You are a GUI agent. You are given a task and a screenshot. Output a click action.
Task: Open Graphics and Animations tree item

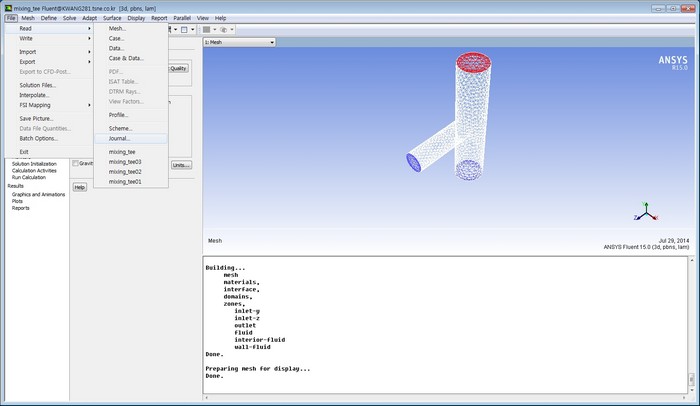click(x=38, y=194)
